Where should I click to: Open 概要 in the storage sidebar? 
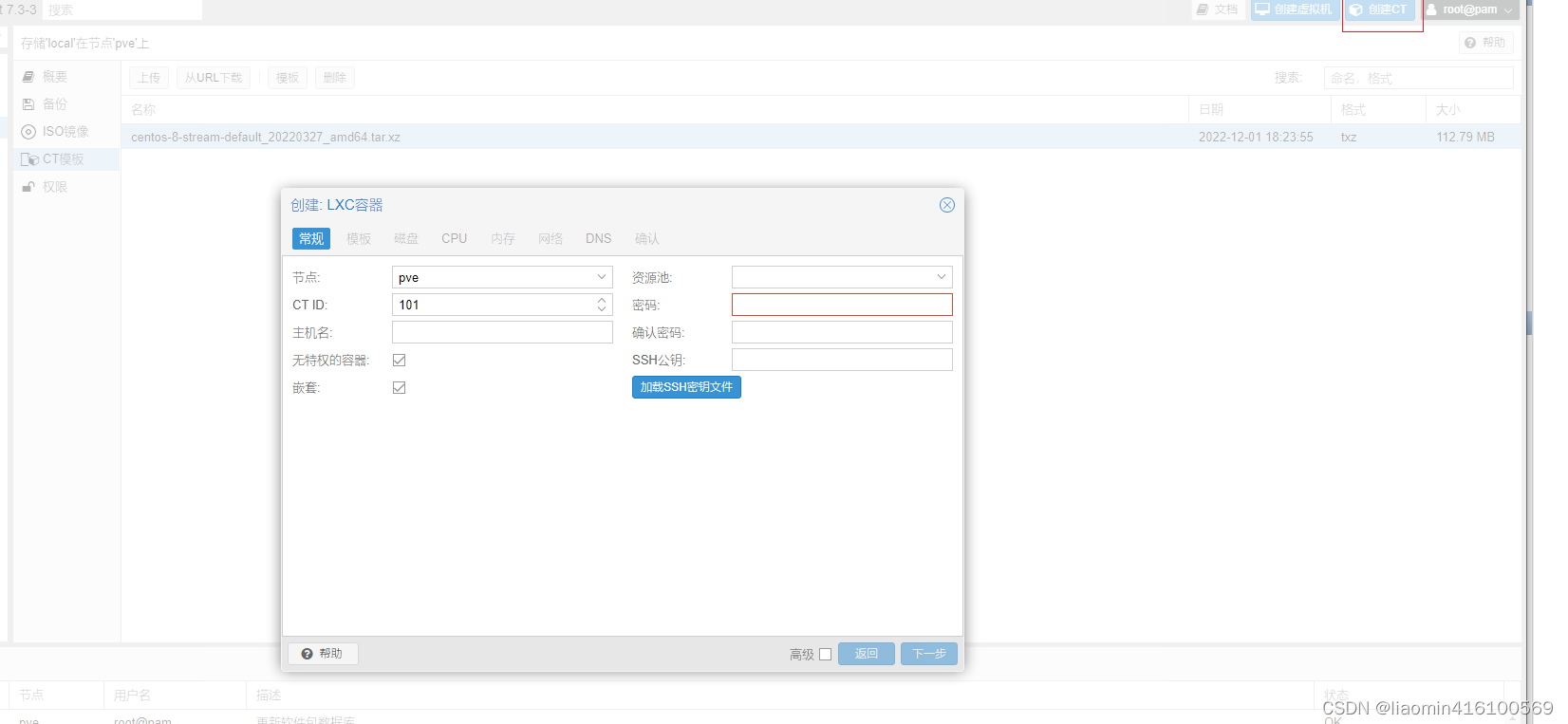[x=66, y=77]
